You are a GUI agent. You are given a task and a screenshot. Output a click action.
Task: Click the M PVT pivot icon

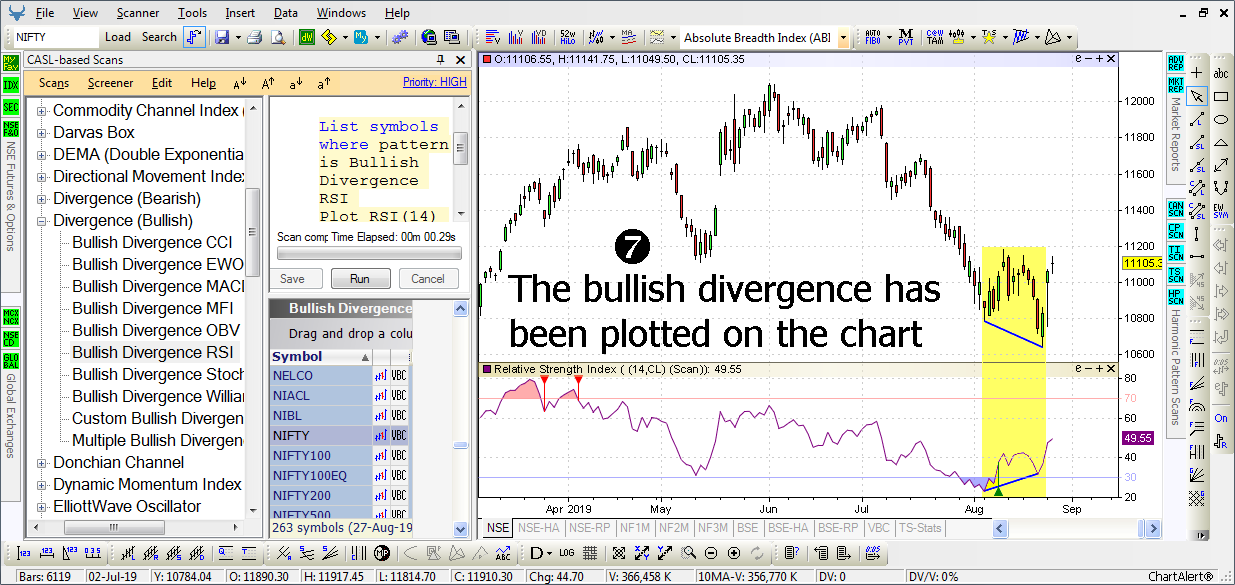tap(905, 37)
